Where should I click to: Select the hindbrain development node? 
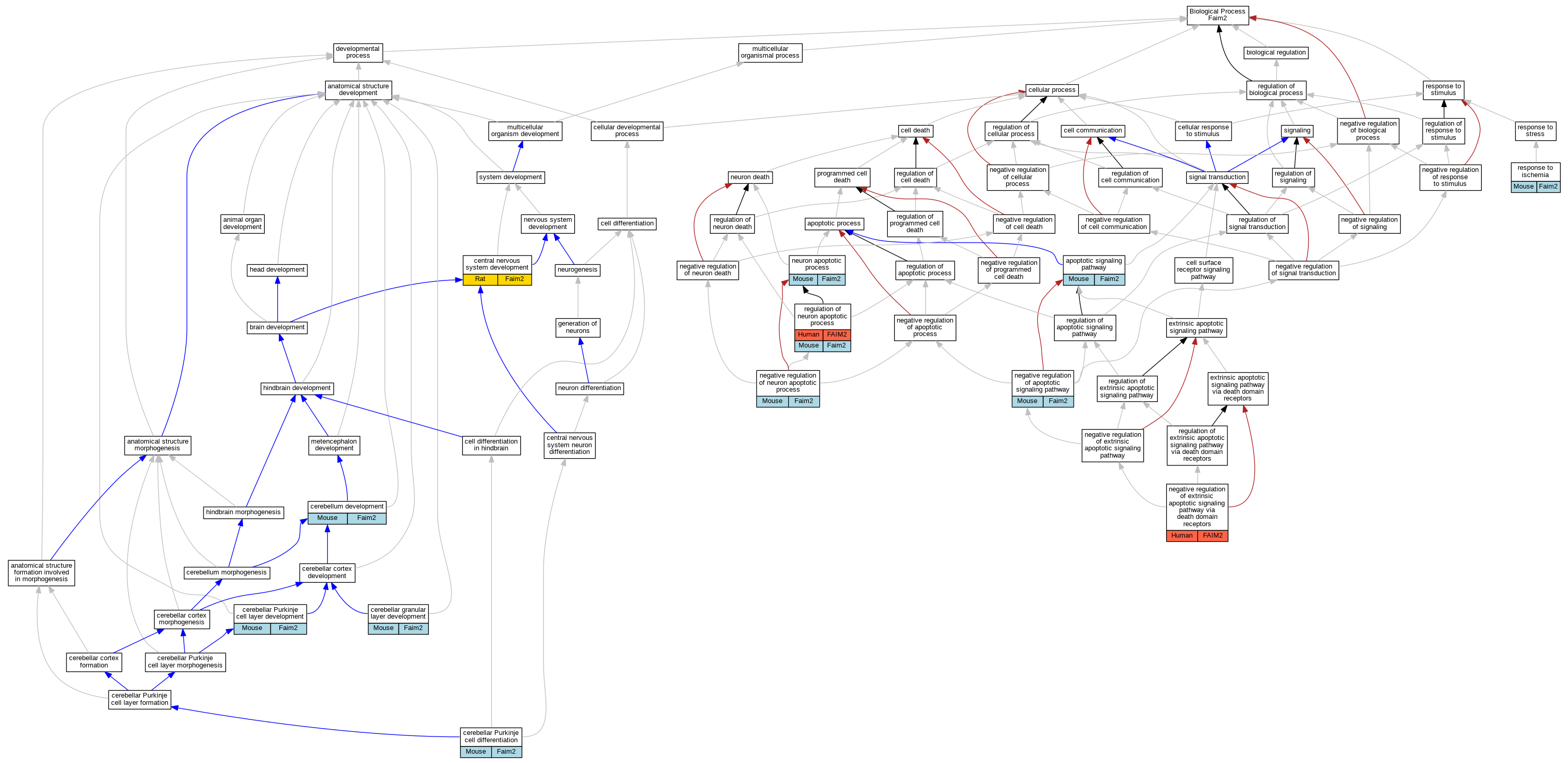point(296,388)
